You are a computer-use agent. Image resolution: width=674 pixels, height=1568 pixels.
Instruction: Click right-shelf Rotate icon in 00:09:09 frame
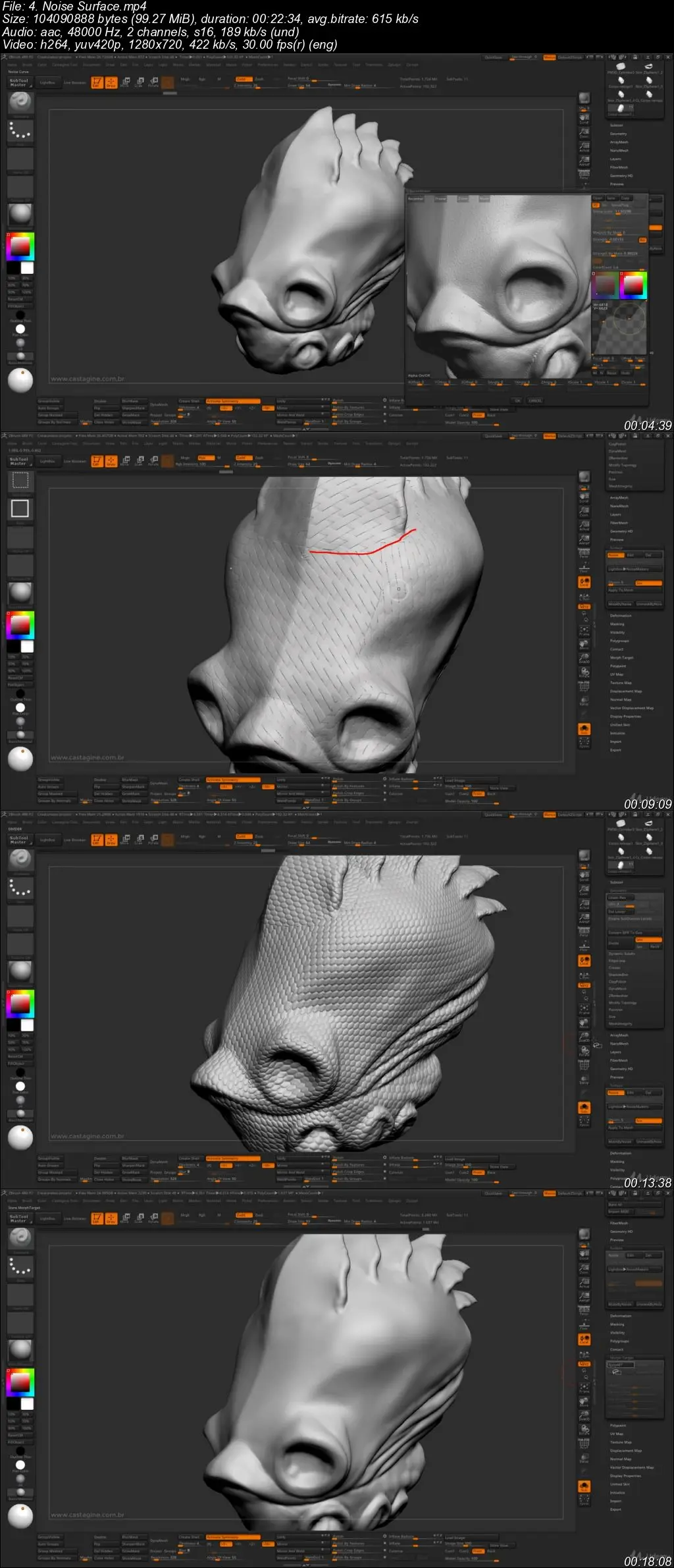[x=584, y=672]
